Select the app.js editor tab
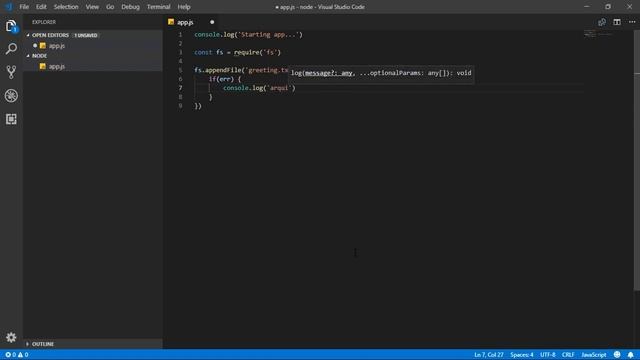 (x=191, y=22)
